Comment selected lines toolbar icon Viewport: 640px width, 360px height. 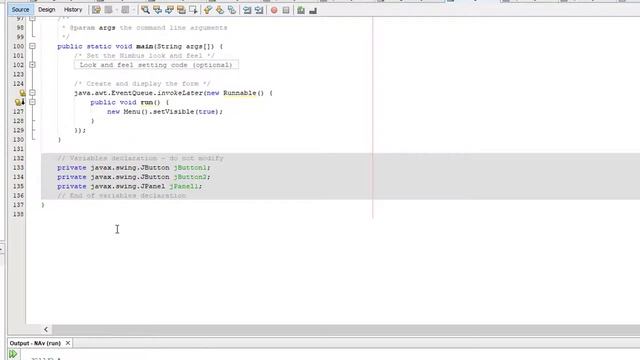click(301, 10)
